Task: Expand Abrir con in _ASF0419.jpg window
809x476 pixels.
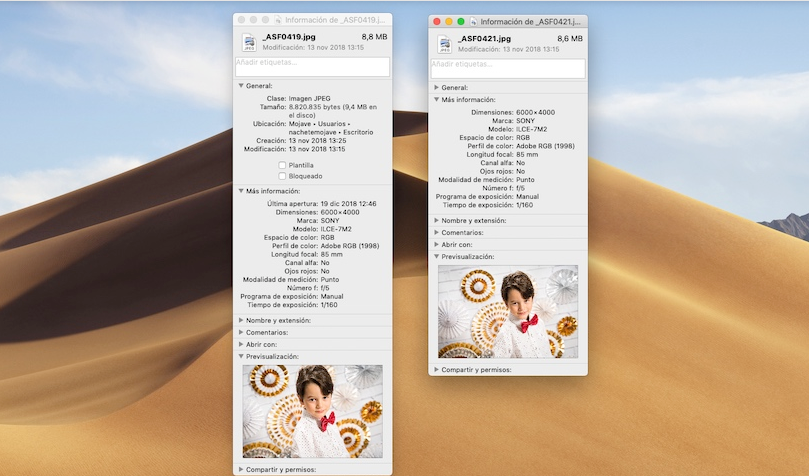Action: point(241,344)
